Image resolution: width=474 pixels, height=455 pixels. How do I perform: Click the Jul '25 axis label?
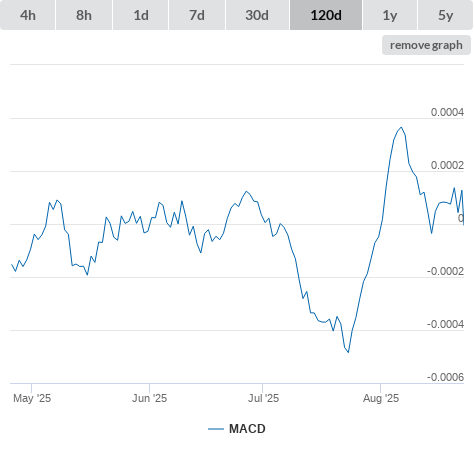click(263, 398)
